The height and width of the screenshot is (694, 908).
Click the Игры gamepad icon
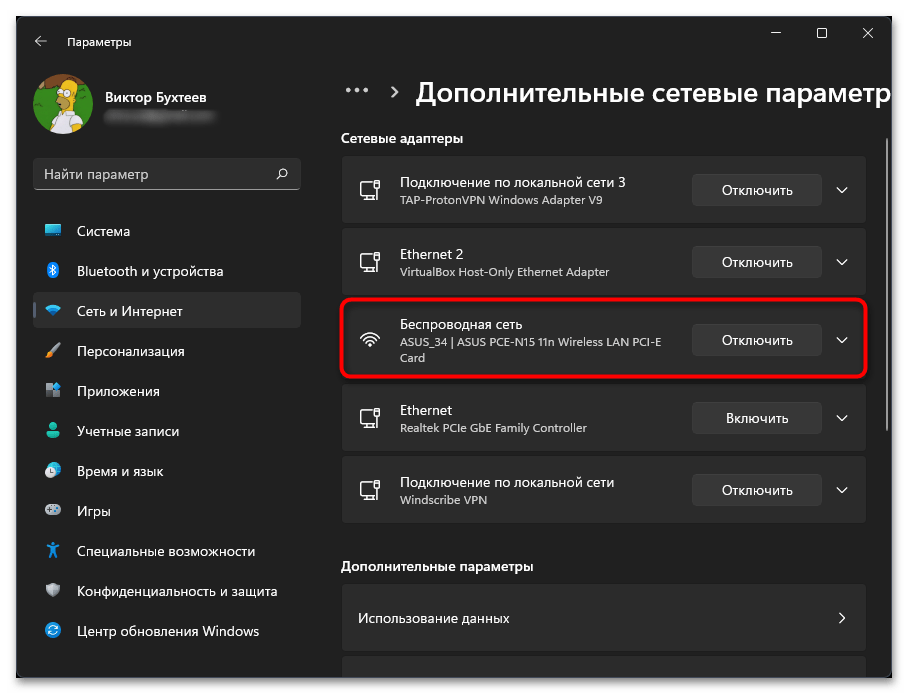pyautogui.click(x=53, y=510)
